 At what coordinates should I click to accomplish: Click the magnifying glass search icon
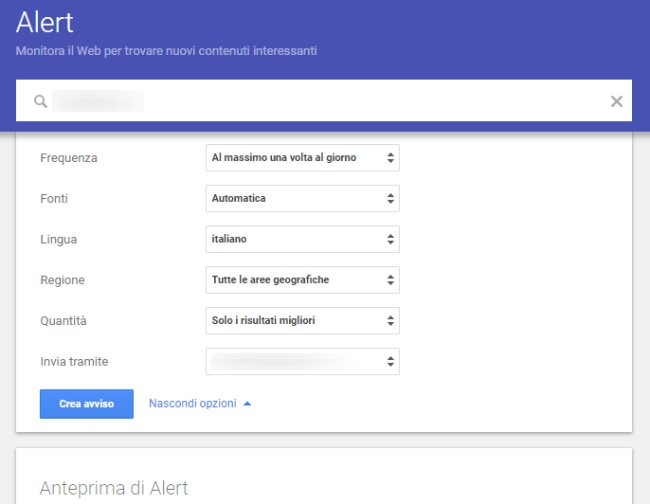coord(40,101)
